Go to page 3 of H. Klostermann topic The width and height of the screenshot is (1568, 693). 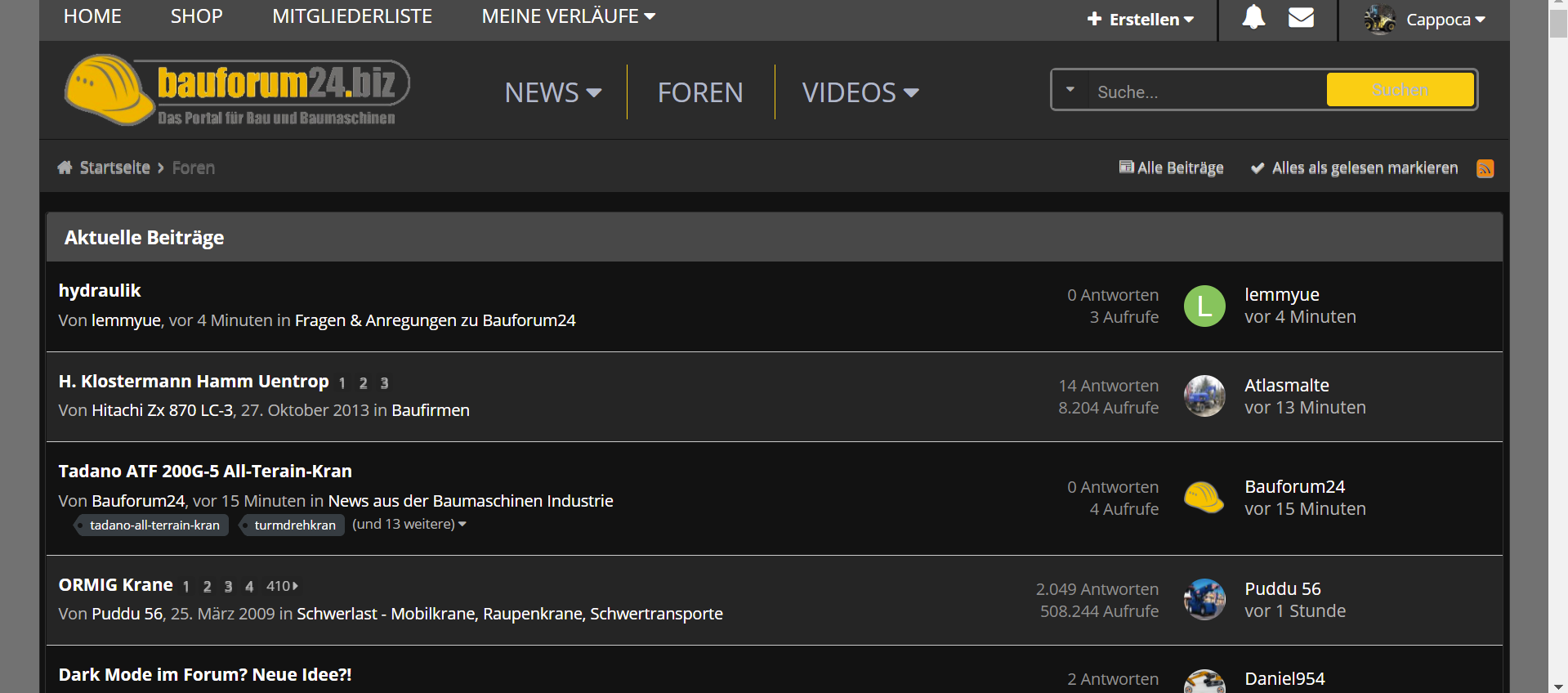(384, 382)
